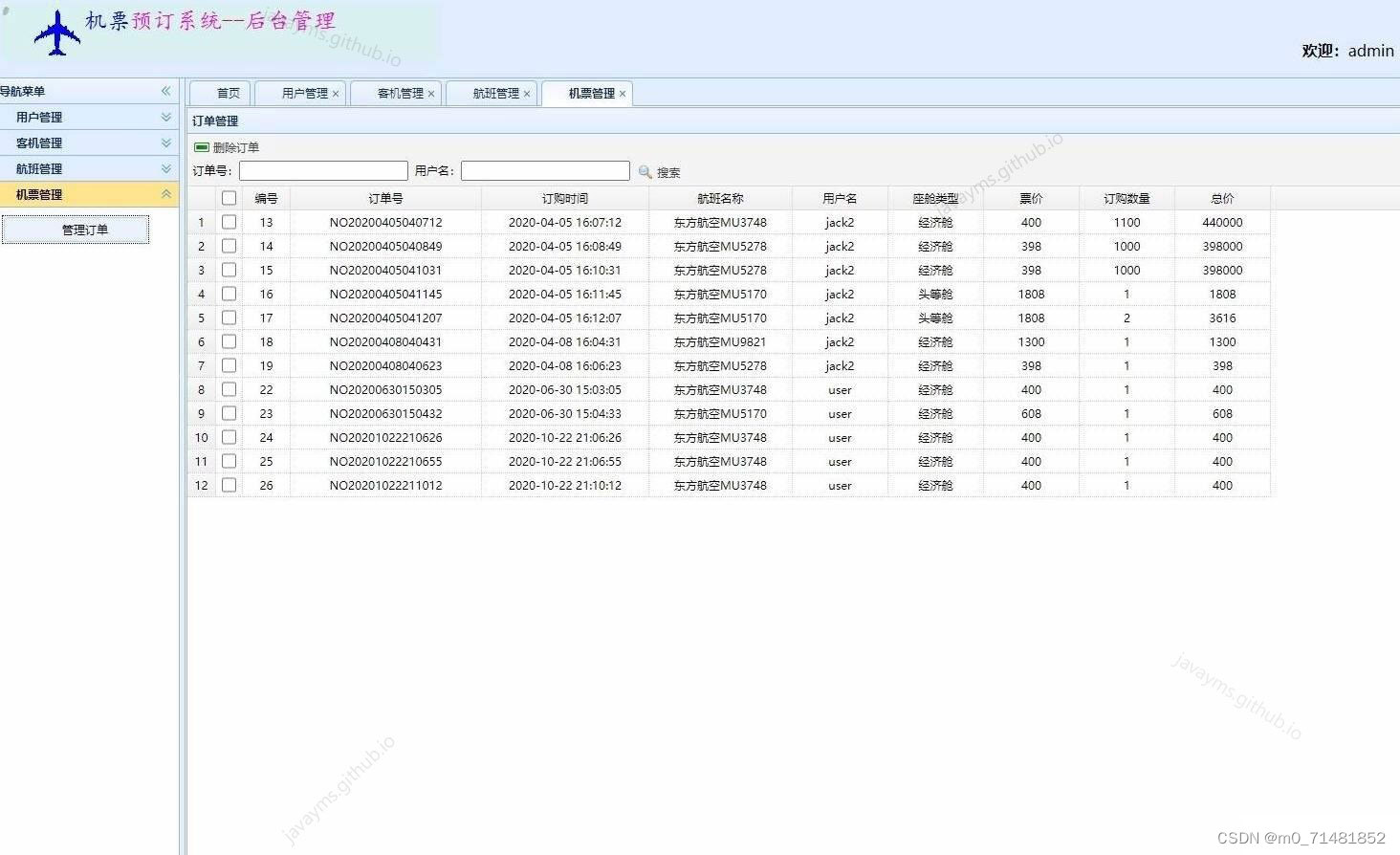Click the 订购数量 column header
Viewport: 1400px width, 855px height.
[1127, 198]
